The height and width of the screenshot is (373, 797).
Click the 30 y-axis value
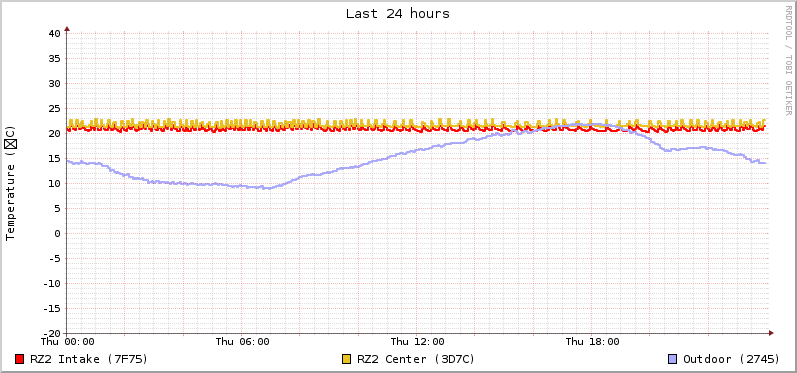point(54,83)
